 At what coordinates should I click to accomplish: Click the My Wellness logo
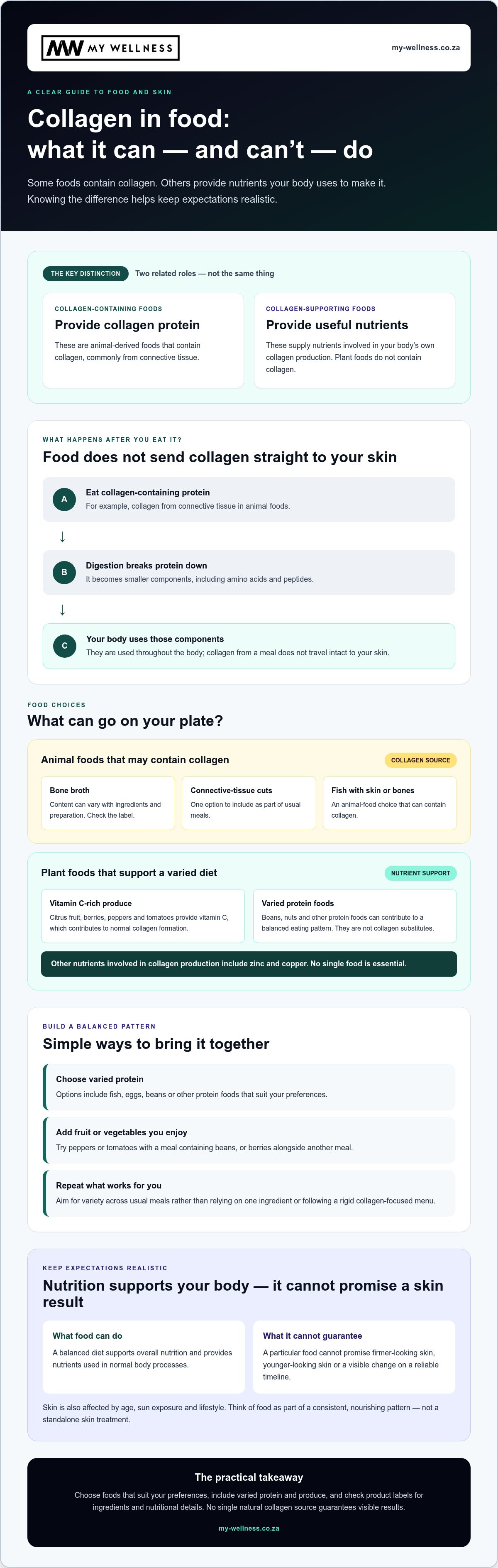(110, 48)
